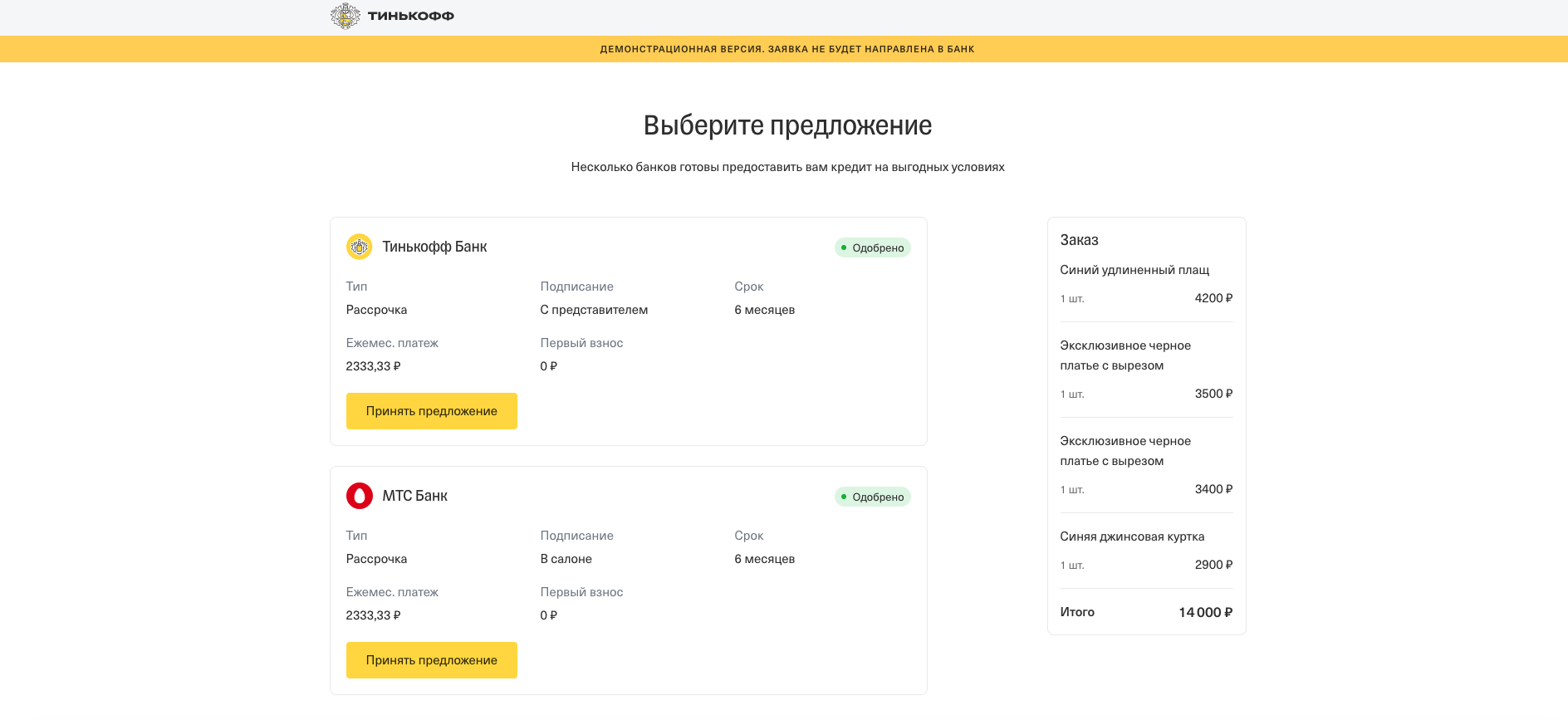Click the price '2900 ₽' in the order

1214,565
